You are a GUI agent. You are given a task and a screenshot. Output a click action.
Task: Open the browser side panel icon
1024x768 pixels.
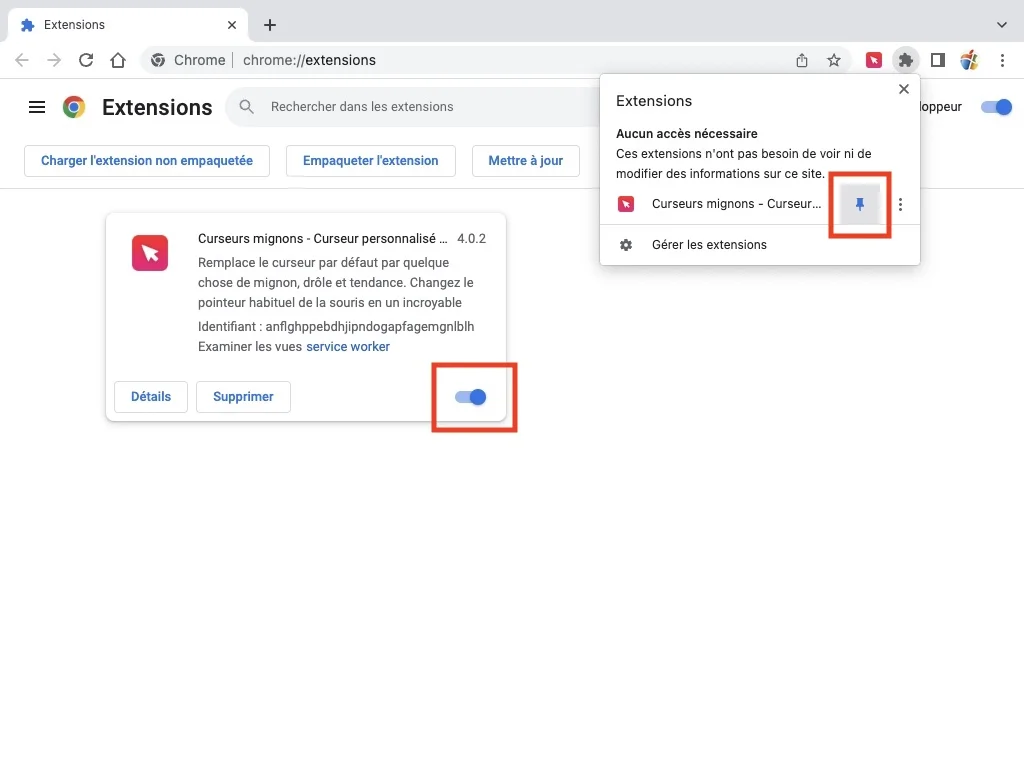click(937, 60)
